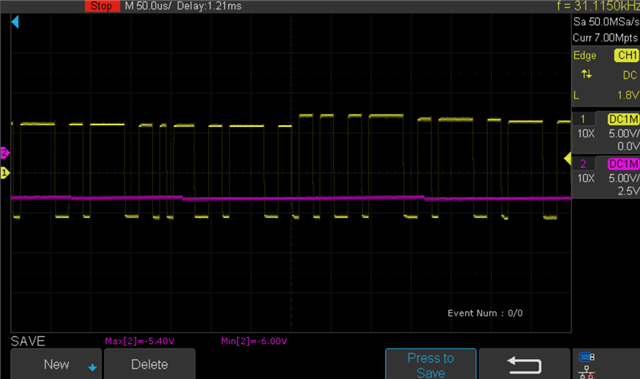Select the yellow channel 1 ground marker
This screenshot has height=379, width=640.
[x=5, y=173]
